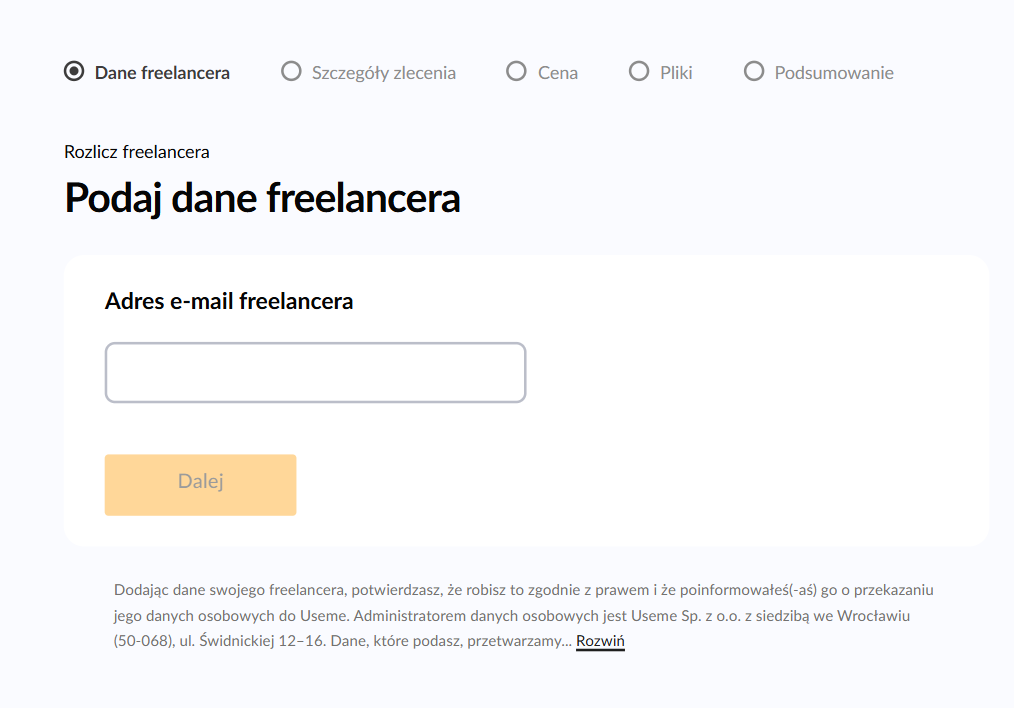This screenshot has height=708, width=1014.
Task: Click the Podsumowanie step radio circle
Action: 754,72
